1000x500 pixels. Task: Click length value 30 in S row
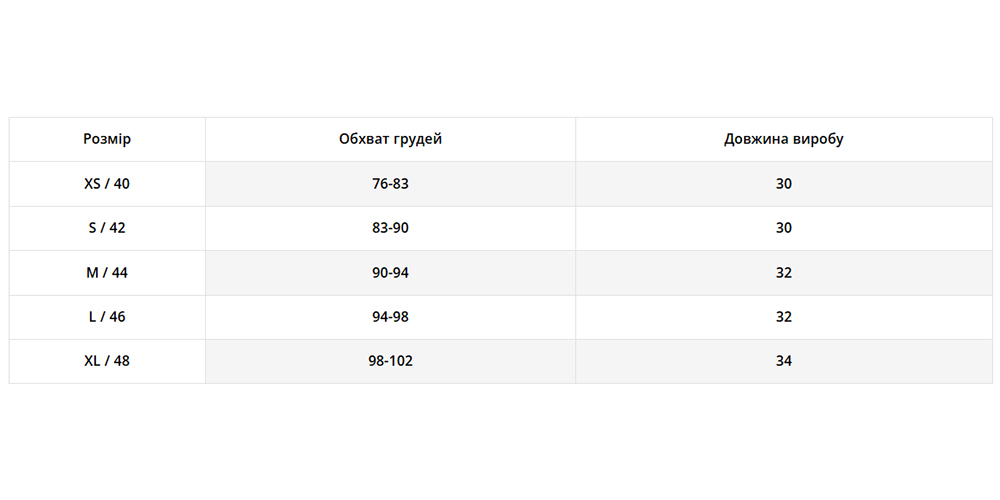coord(784,228)
